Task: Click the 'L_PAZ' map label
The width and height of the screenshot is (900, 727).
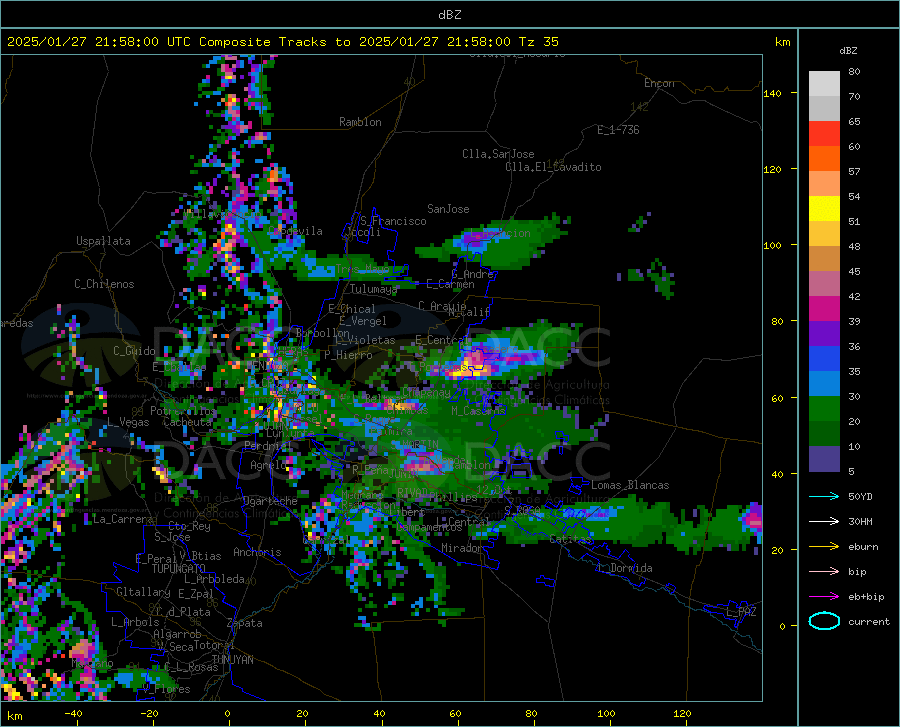Action: tap(741, 612)
